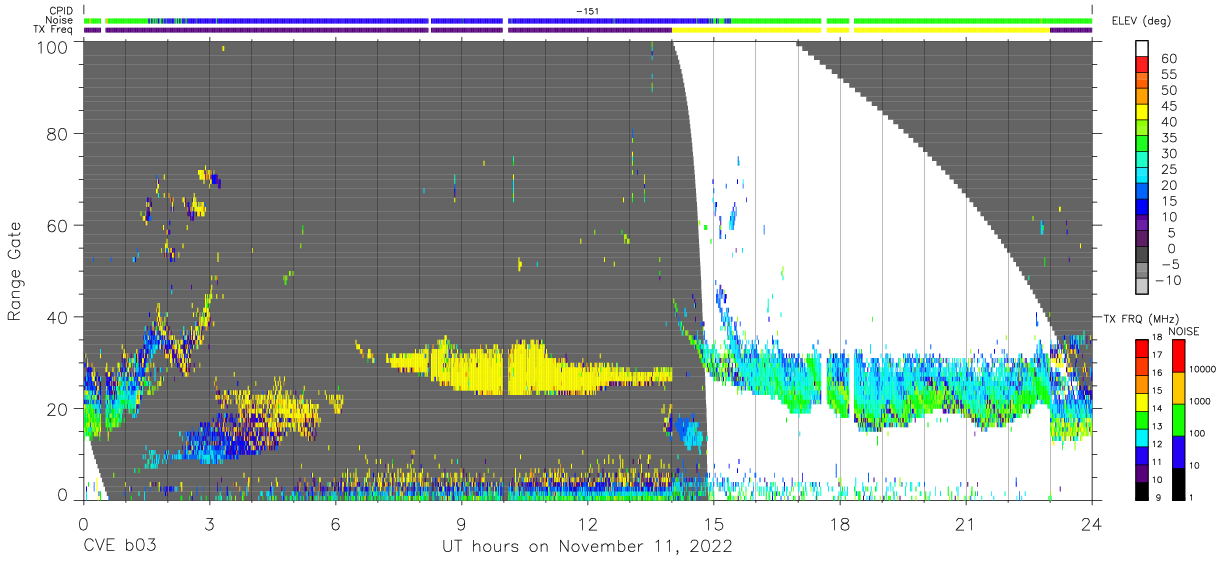Click the x-axis tick label '3'

[209, 523]
